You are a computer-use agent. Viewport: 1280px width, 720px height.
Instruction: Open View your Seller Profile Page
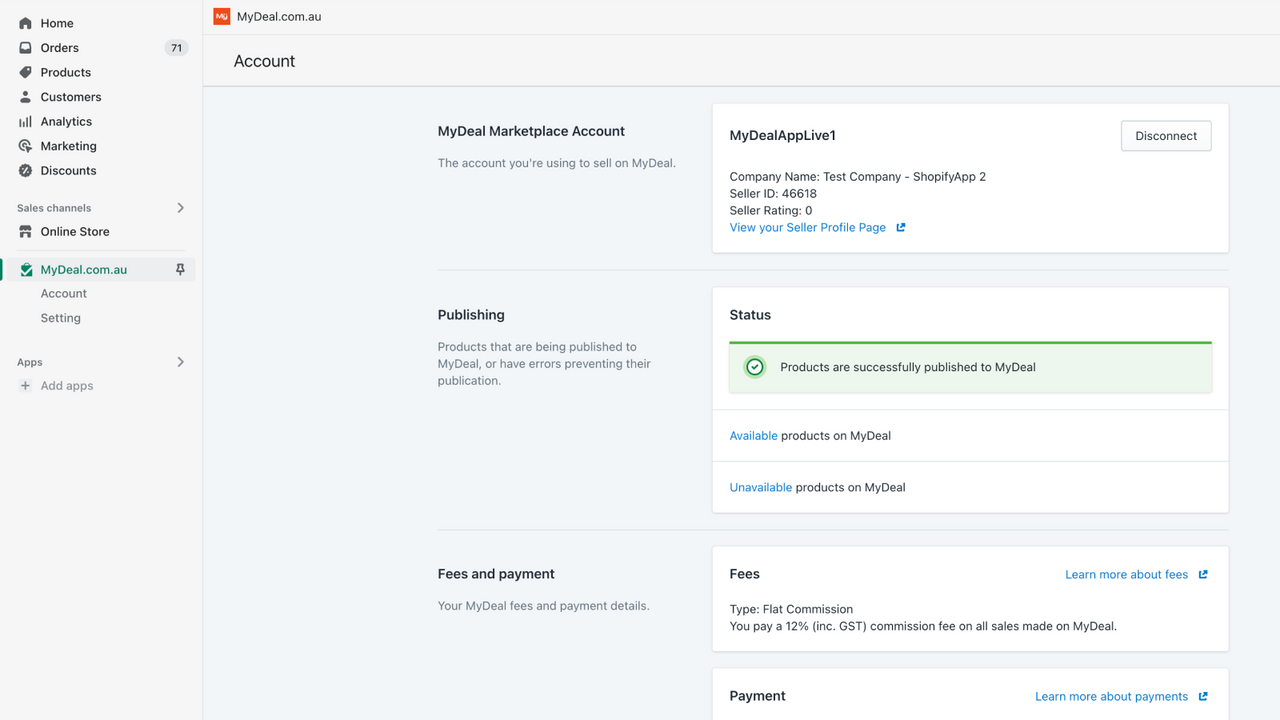click(807, 227)
